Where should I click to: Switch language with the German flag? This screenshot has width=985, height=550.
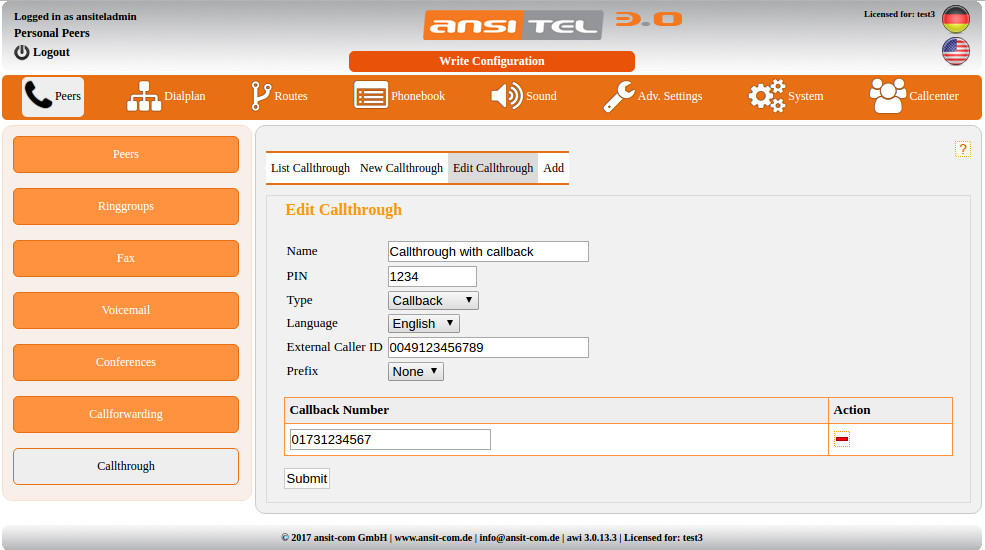955,19
